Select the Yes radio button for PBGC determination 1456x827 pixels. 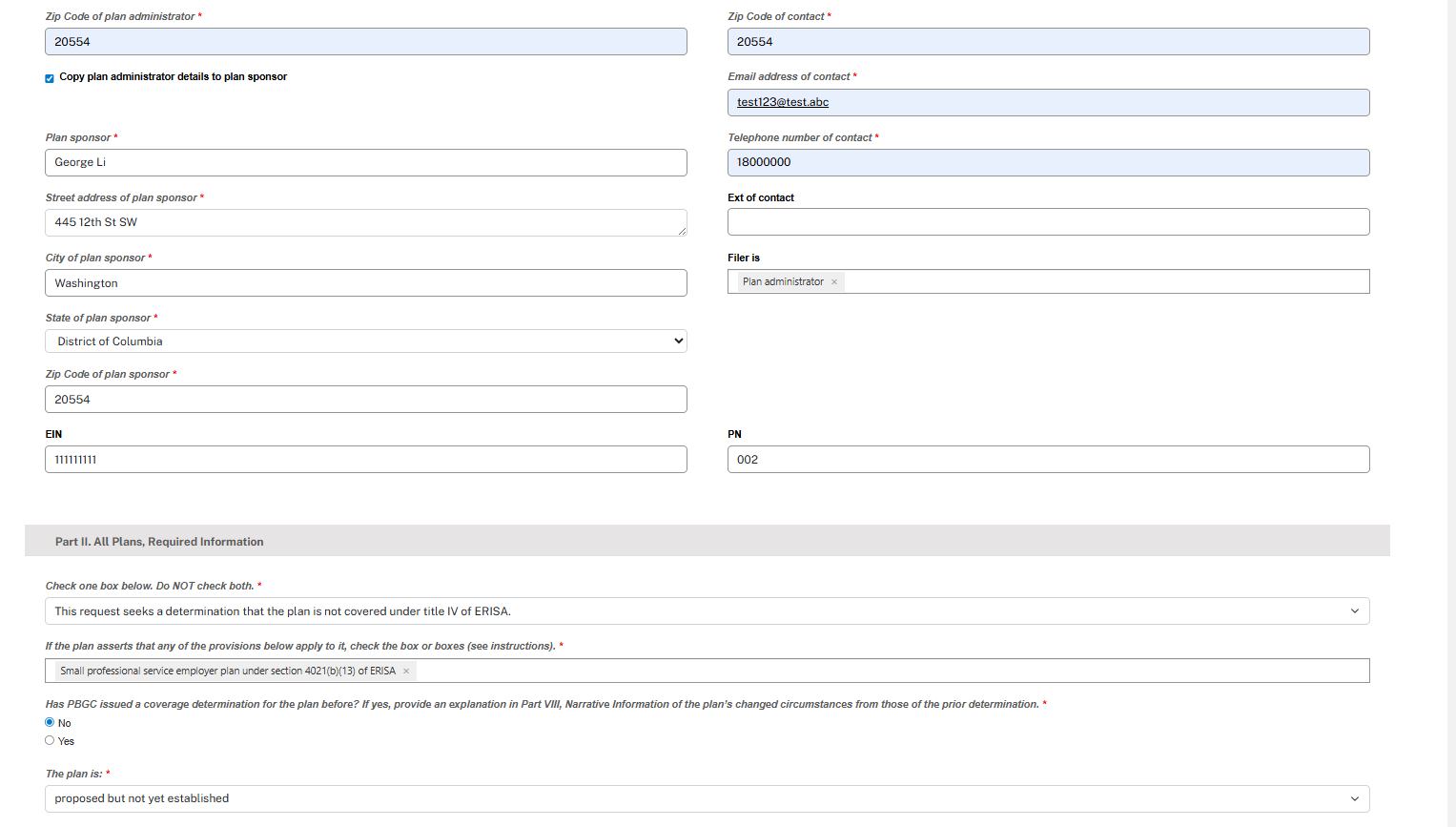click(x=50, y=741)
